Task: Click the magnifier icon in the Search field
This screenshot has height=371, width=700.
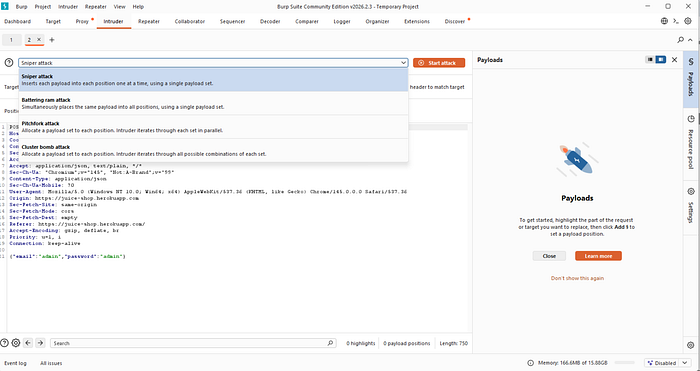Action: [330, 343]
